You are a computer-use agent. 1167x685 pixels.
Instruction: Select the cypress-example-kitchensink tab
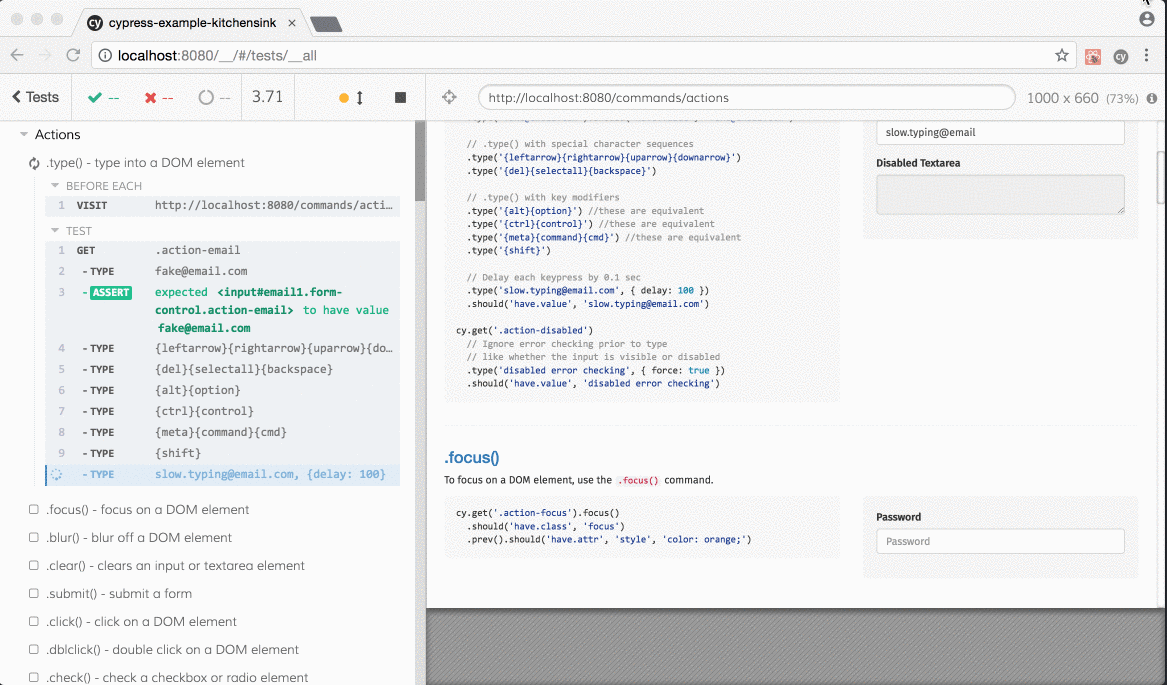pyautogui.click(x=192, y=23)
